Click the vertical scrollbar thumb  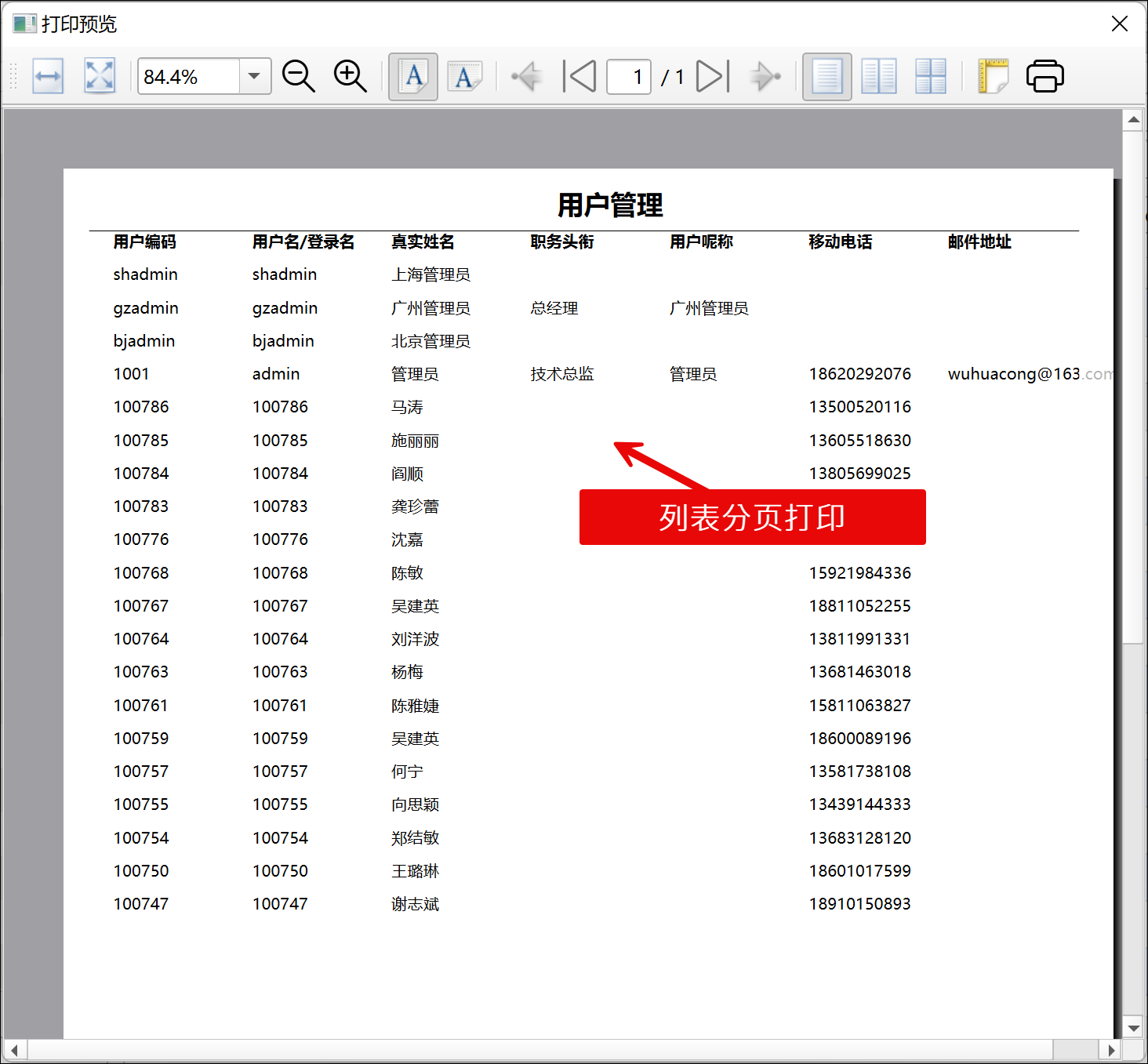1133,387
